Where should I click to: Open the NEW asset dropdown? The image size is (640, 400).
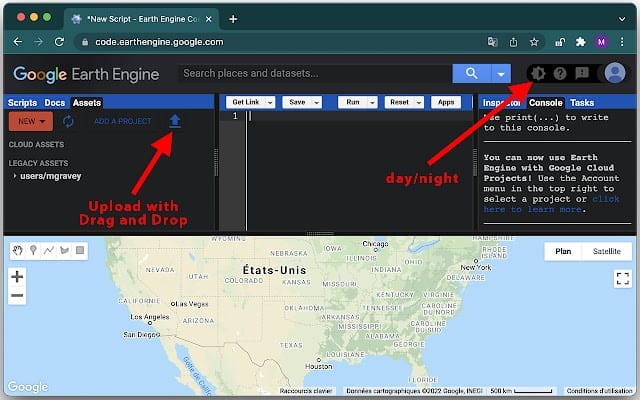pyautogui.click(x=30, y=121)
